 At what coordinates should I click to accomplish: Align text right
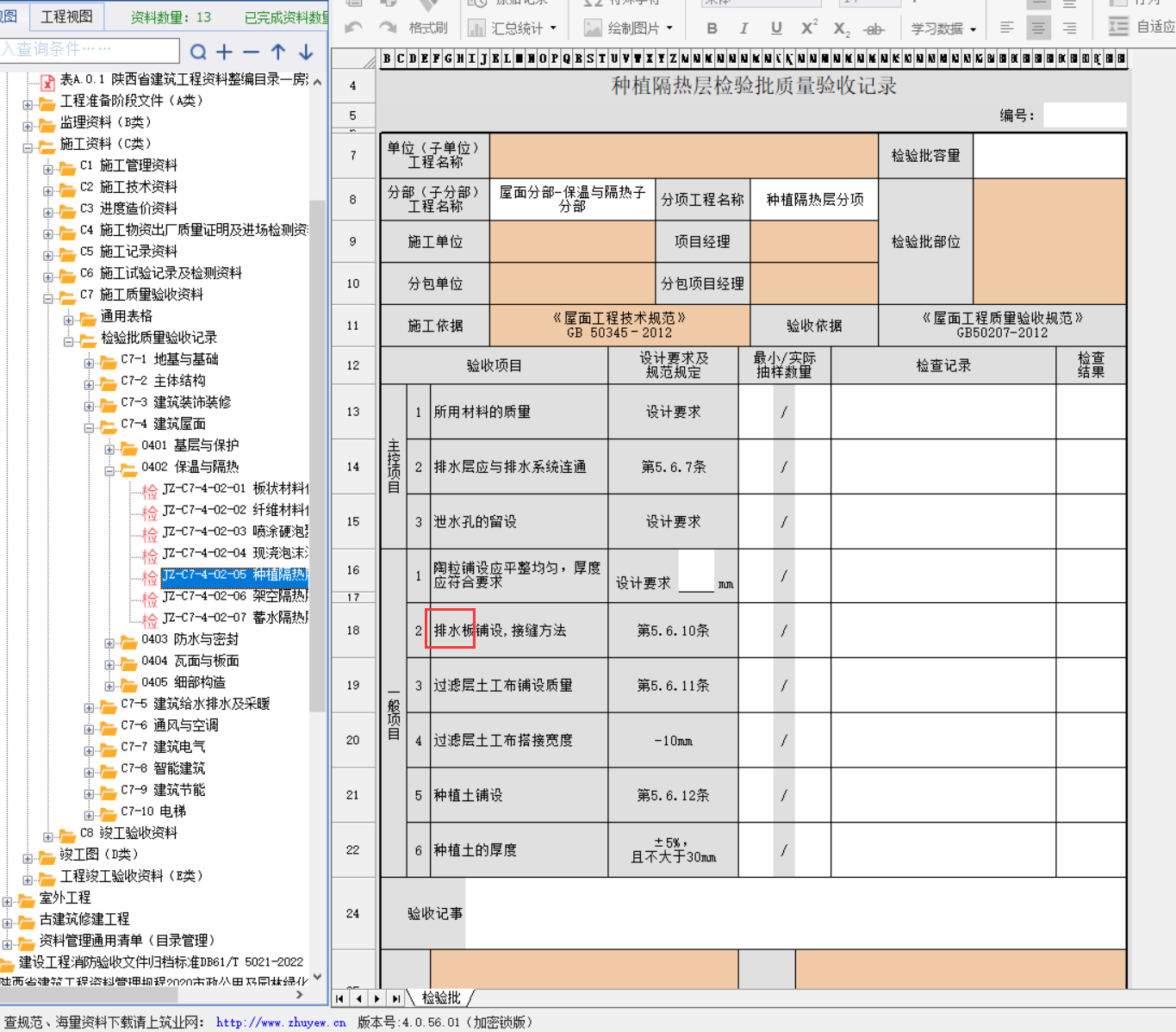pyautogui.click(x=1069, y=28)
